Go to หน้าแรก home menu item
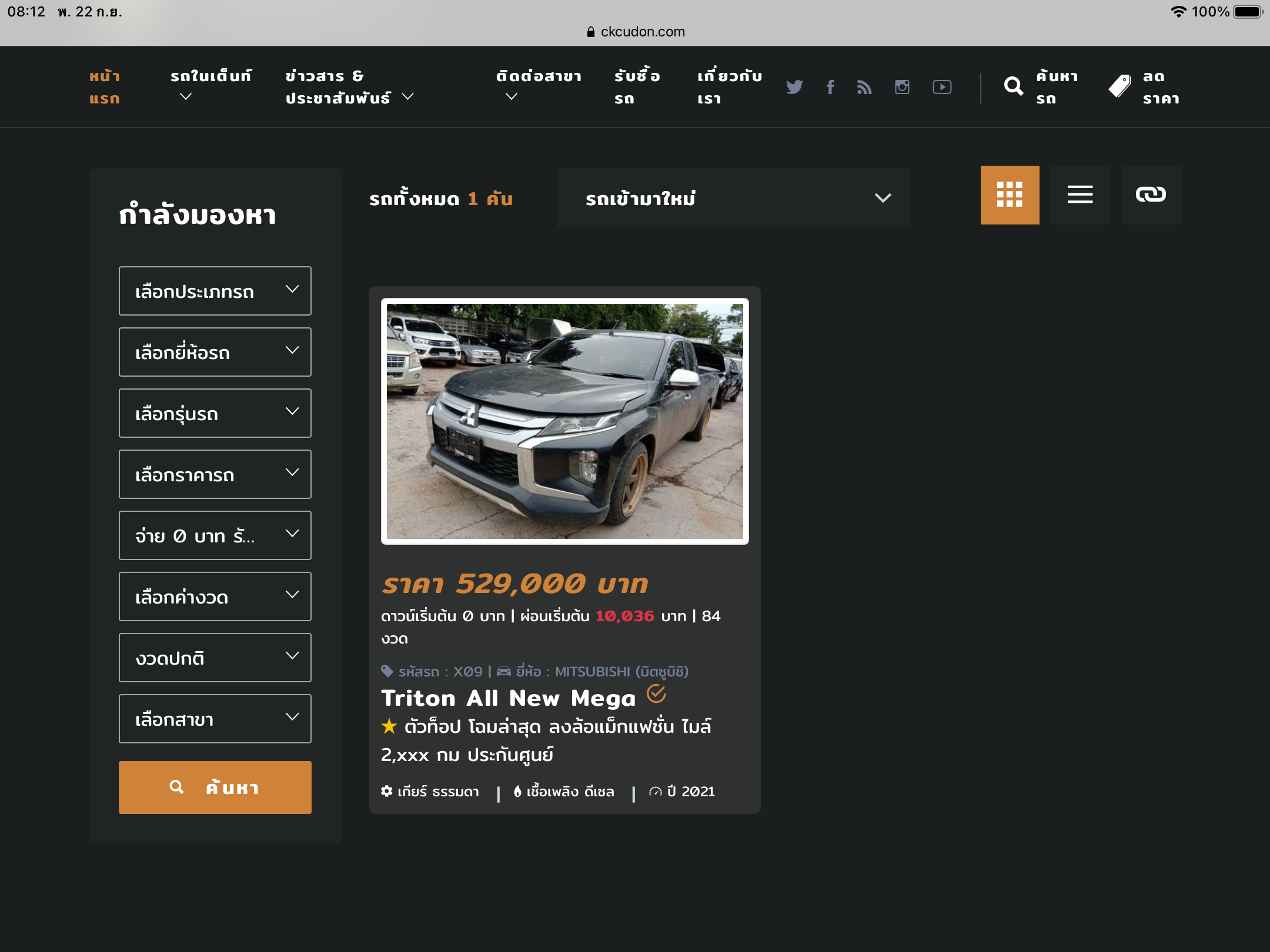This screenshot has width=1270, height=952. 105,87
